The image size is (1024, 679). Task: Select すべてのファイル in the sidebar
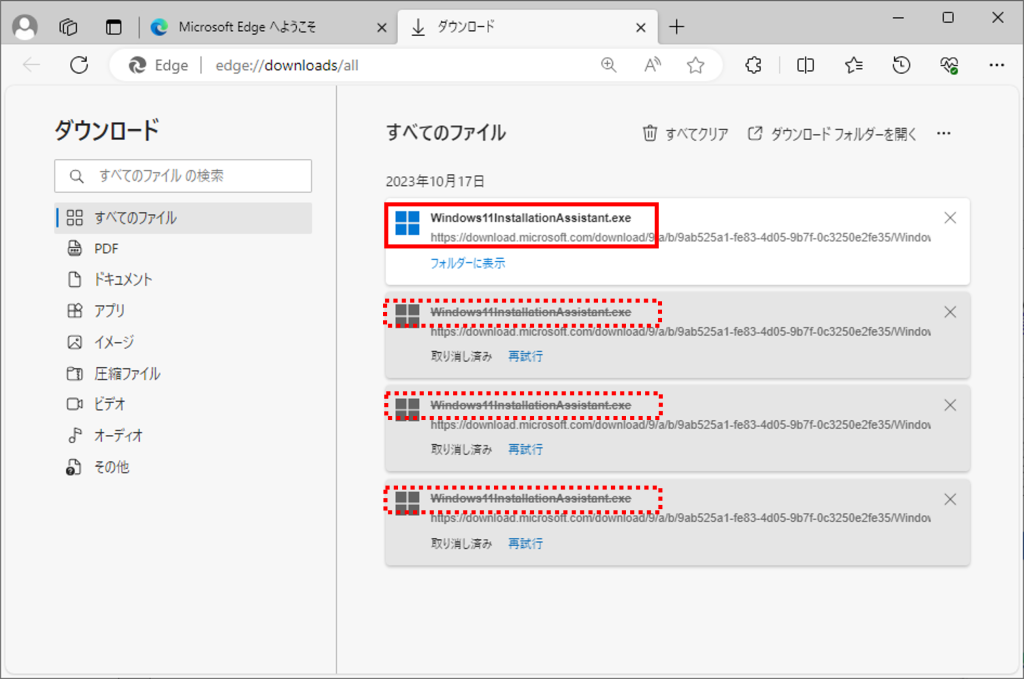pyautogui.click(x=184, y=217)
